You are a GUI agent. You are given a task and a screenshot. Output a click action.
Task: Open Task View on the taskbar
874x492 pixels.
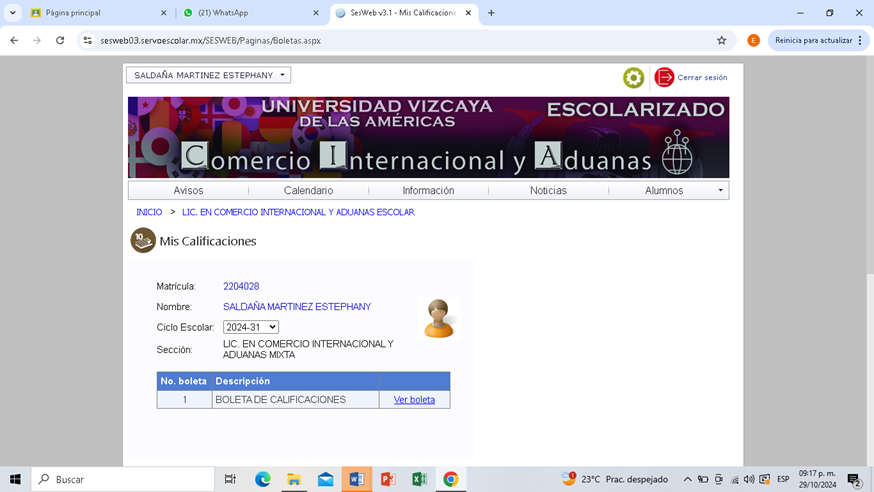click(230, 479)
